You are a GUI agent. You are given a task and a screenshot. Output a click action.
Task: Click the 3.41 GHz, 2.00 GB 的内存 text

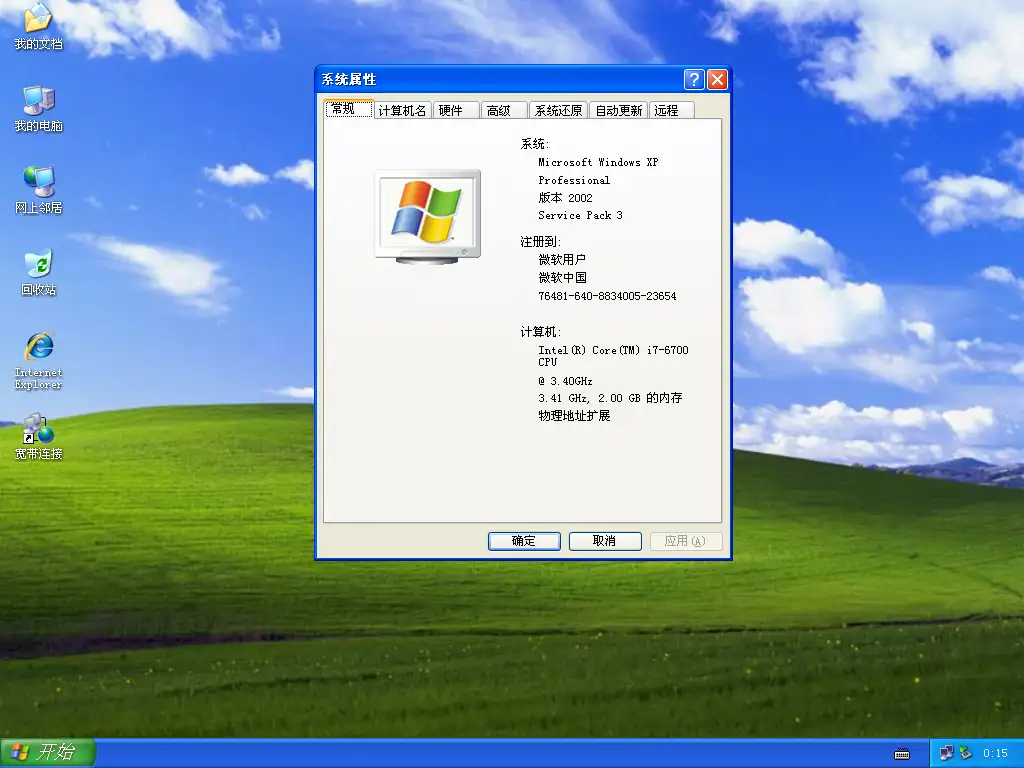[x=610, y=398]
